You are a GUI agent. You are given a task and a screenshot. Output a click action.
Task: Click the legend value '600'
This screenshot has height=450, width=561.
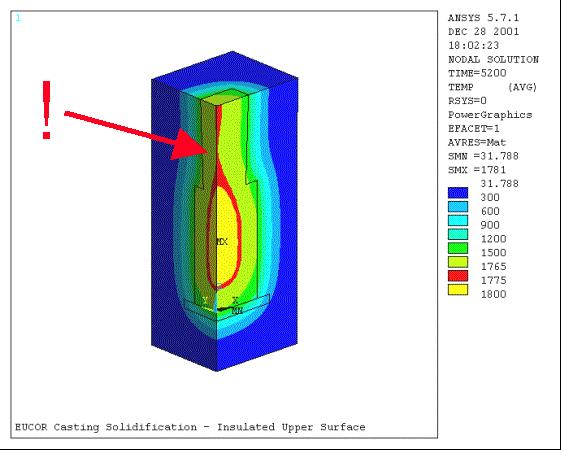point(490,211)
